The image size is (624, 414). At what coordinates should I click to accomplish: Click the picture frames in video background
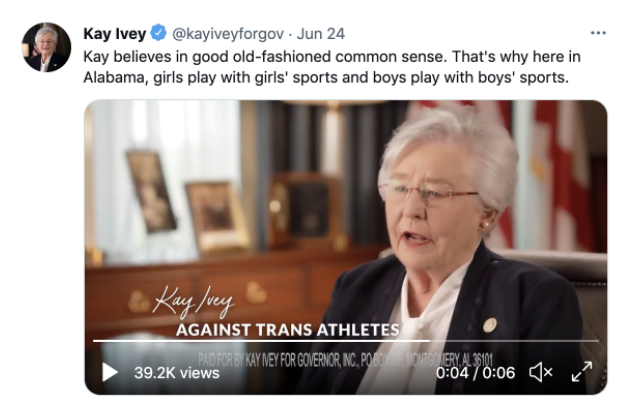[187, 201]
